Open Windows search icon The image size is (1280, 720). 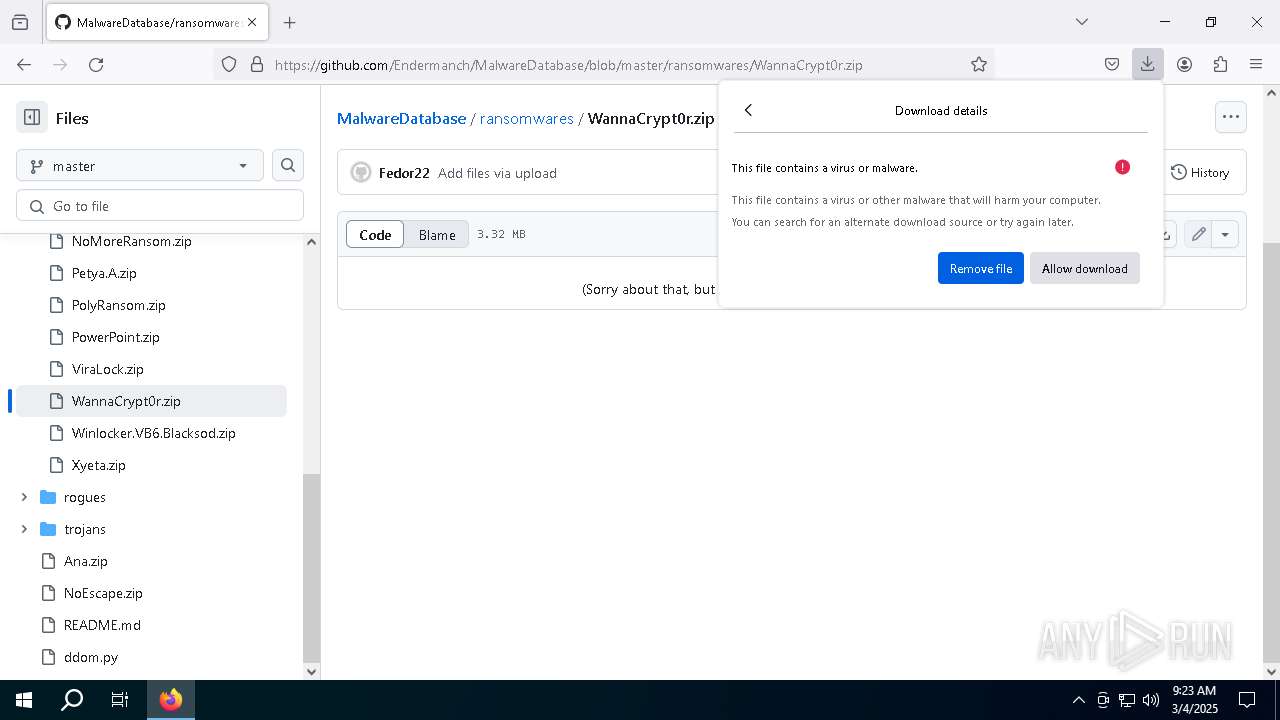coord(72,700)
